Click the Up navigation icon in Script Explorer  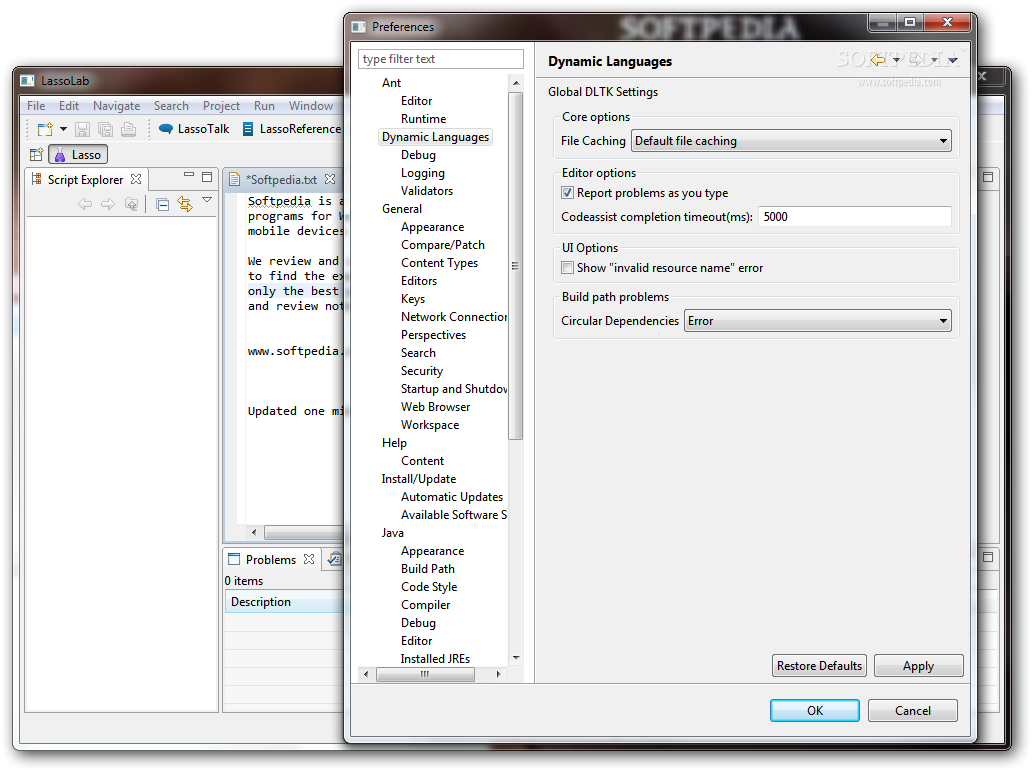point(132,204)
